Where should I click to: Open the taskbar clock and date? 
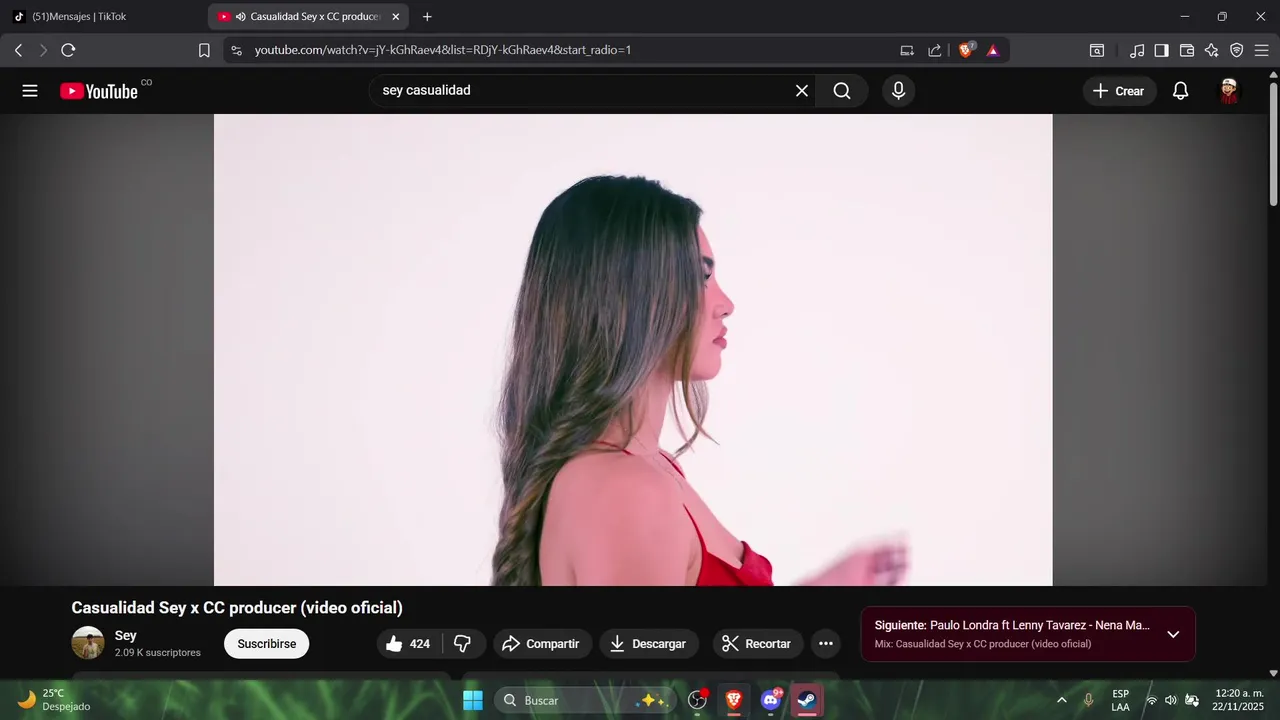click(x=1238, y=700)
